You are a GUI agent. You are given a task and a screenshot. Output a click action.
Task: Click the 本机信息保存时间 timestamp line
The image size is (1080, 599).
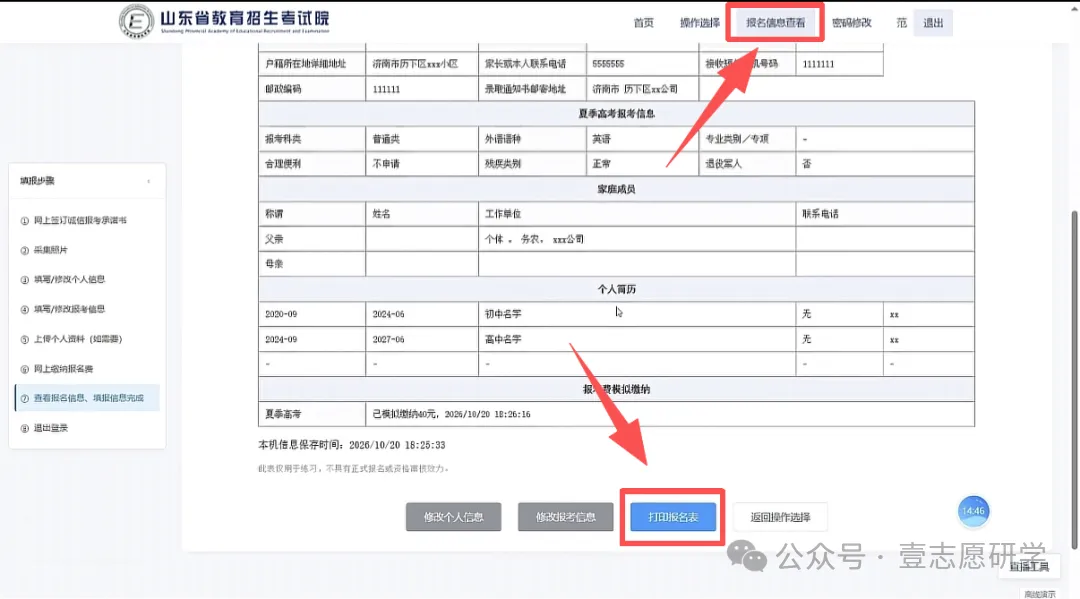351,445
